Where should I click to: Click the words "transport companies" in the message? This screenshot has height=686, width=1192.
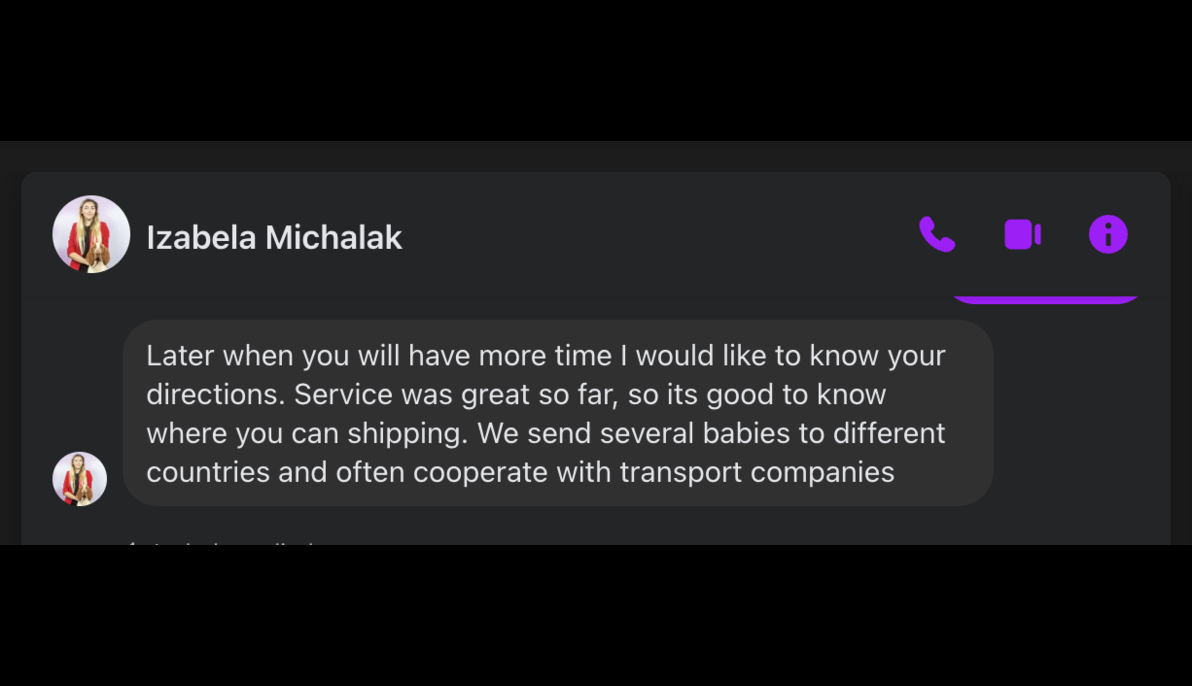pyautogui.click(x=757, y=472)
